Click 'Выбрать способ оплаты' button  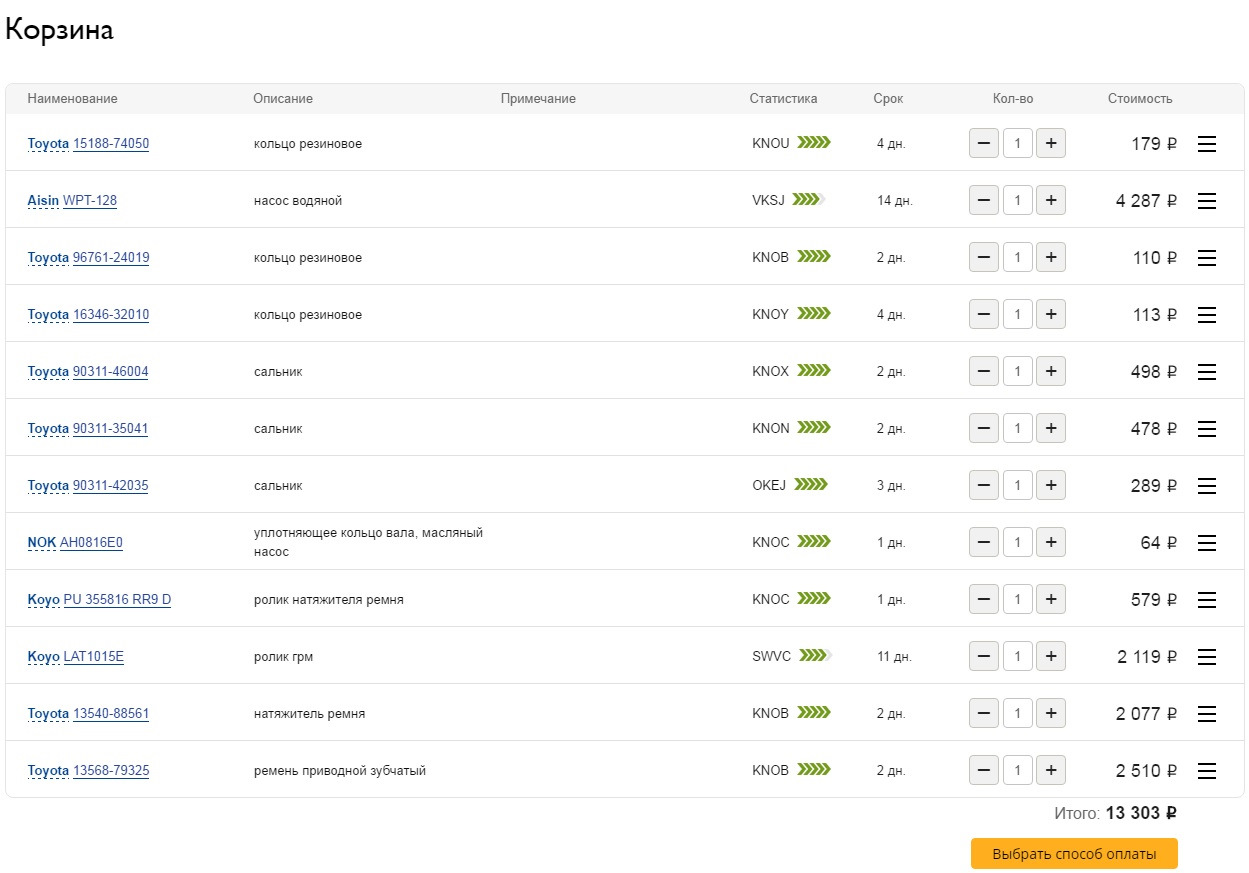pyautogui.click(x=1074, y=854)
